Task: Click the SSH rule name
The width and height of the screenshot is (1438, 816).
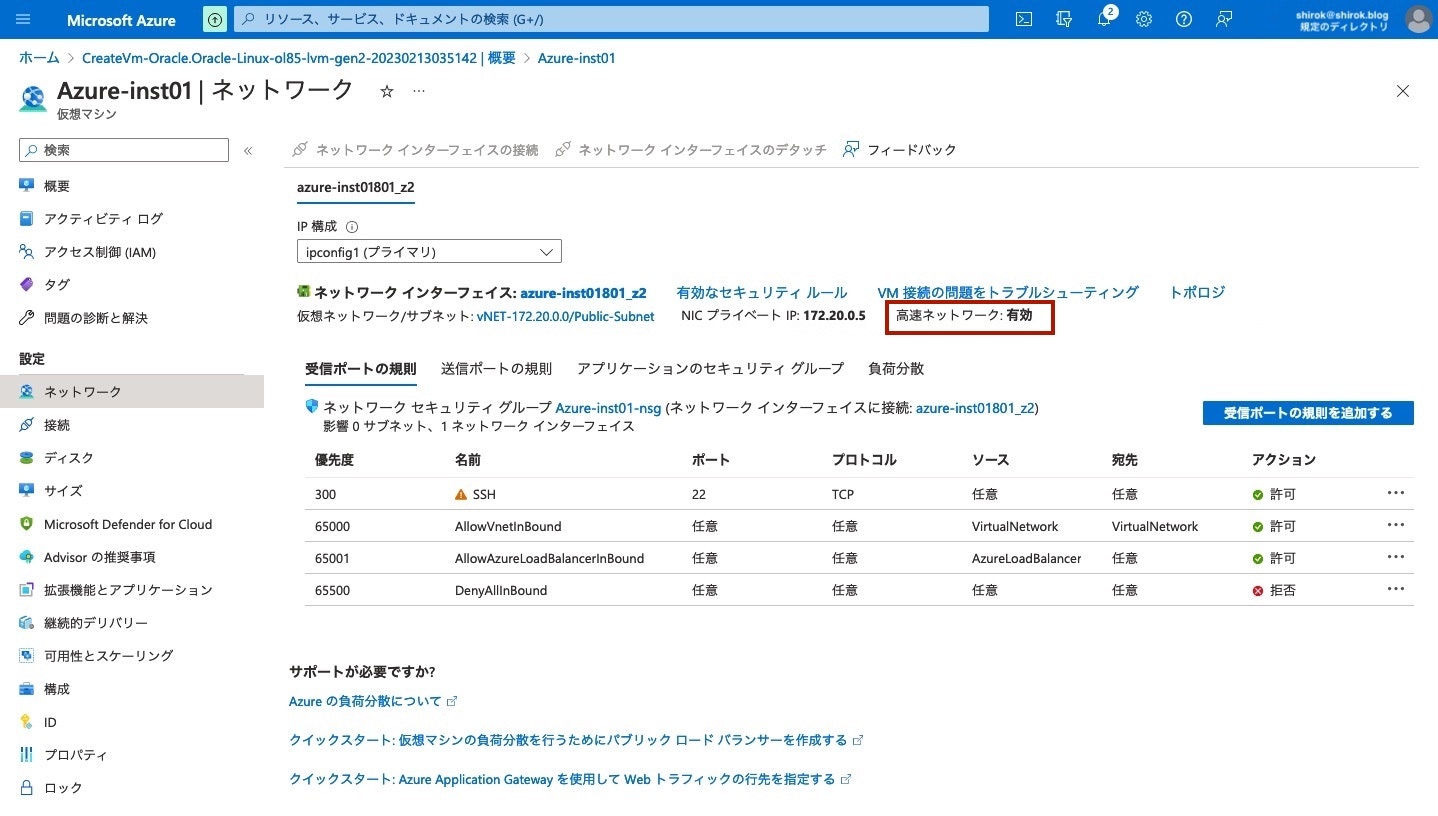Action: 484,494
